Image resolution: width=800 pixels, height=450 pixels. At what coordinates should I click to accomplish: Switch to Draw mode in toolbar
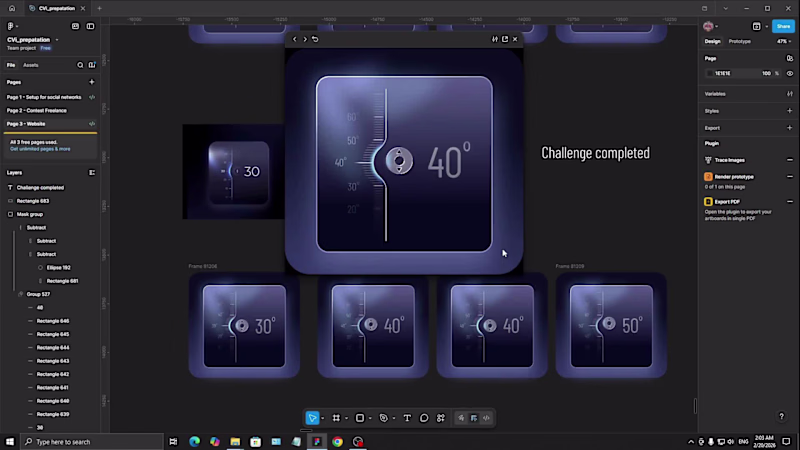(461, 418)
